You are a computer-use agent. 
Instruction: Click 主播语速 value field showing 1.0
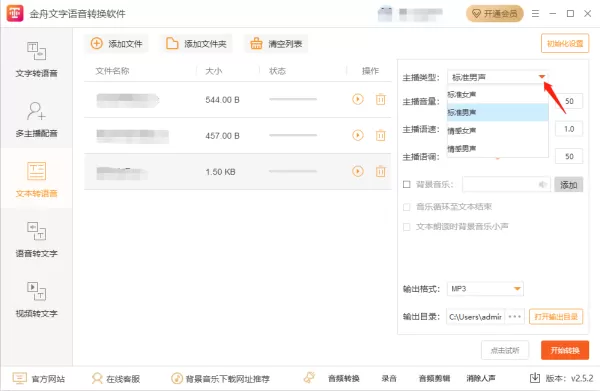[x=569, y=129]
